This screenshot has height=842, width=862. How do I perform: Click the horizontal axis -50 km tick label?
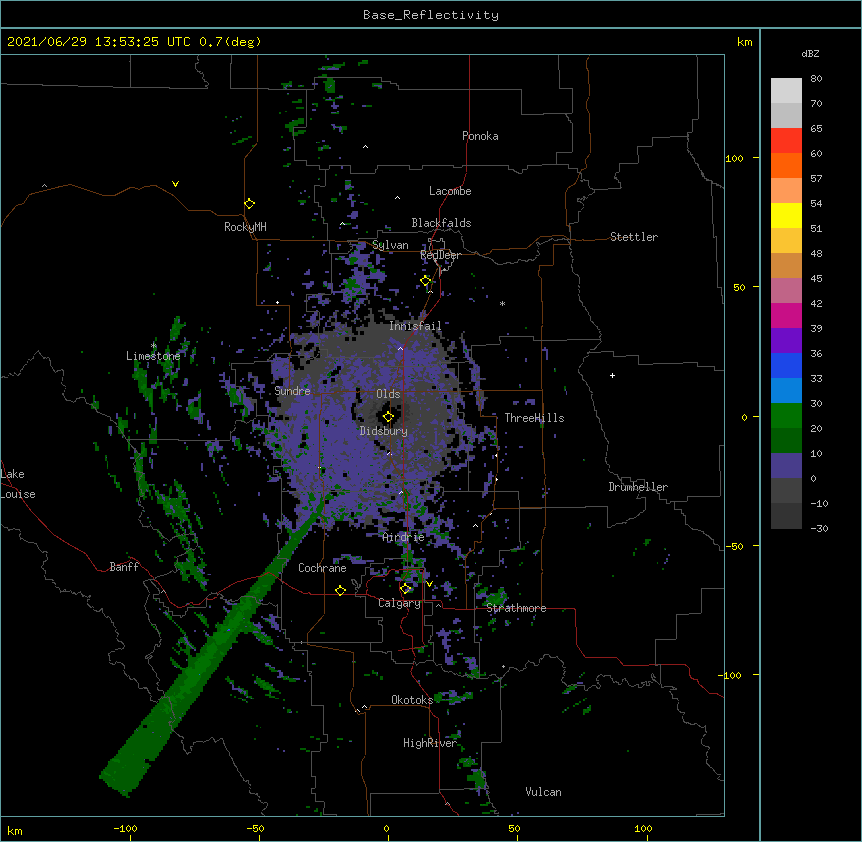point(255,828)
